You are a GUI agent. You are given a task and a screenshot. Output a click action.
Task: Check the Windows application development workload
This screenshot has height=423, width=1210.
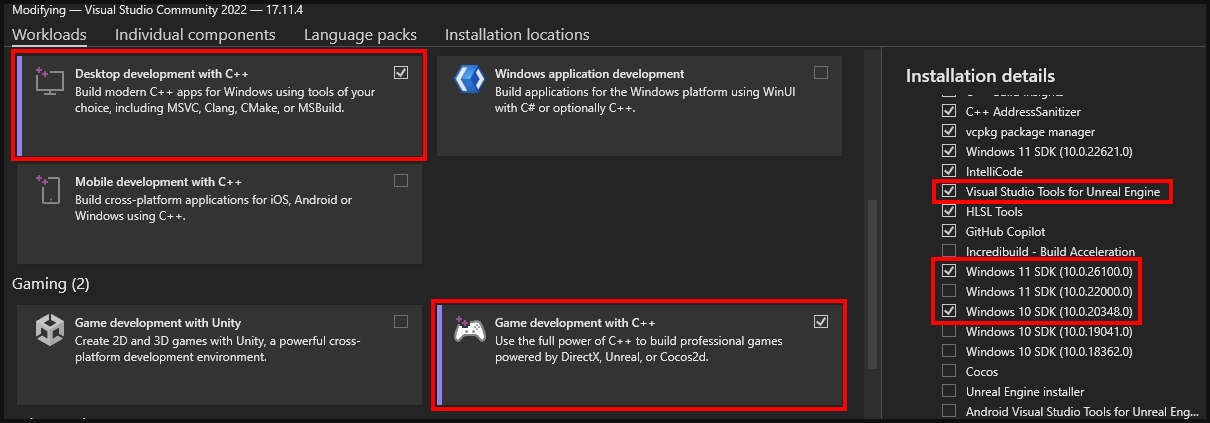click(821, 73)
